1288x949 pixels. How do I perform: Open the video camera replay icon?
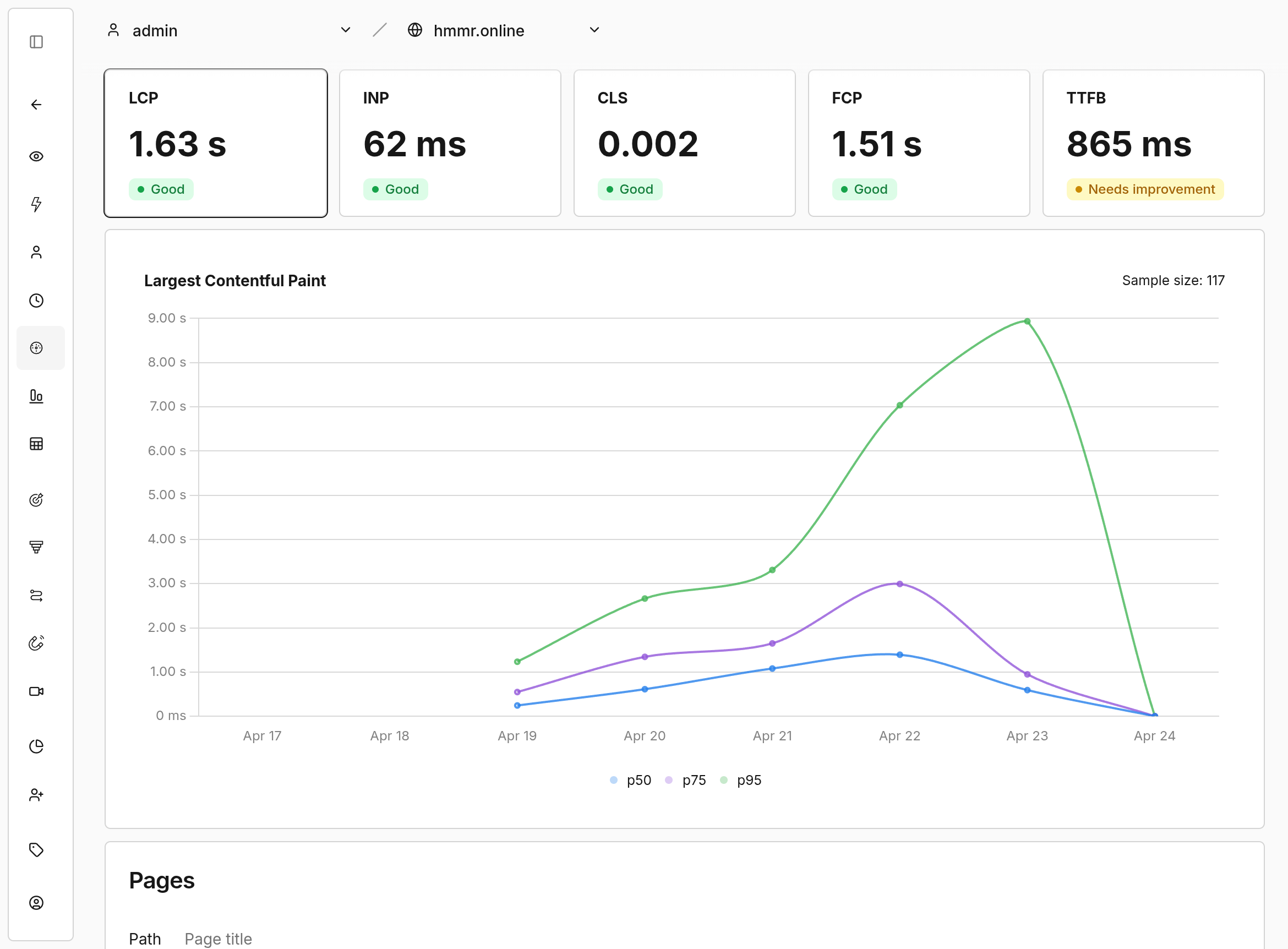pos(36,691)
